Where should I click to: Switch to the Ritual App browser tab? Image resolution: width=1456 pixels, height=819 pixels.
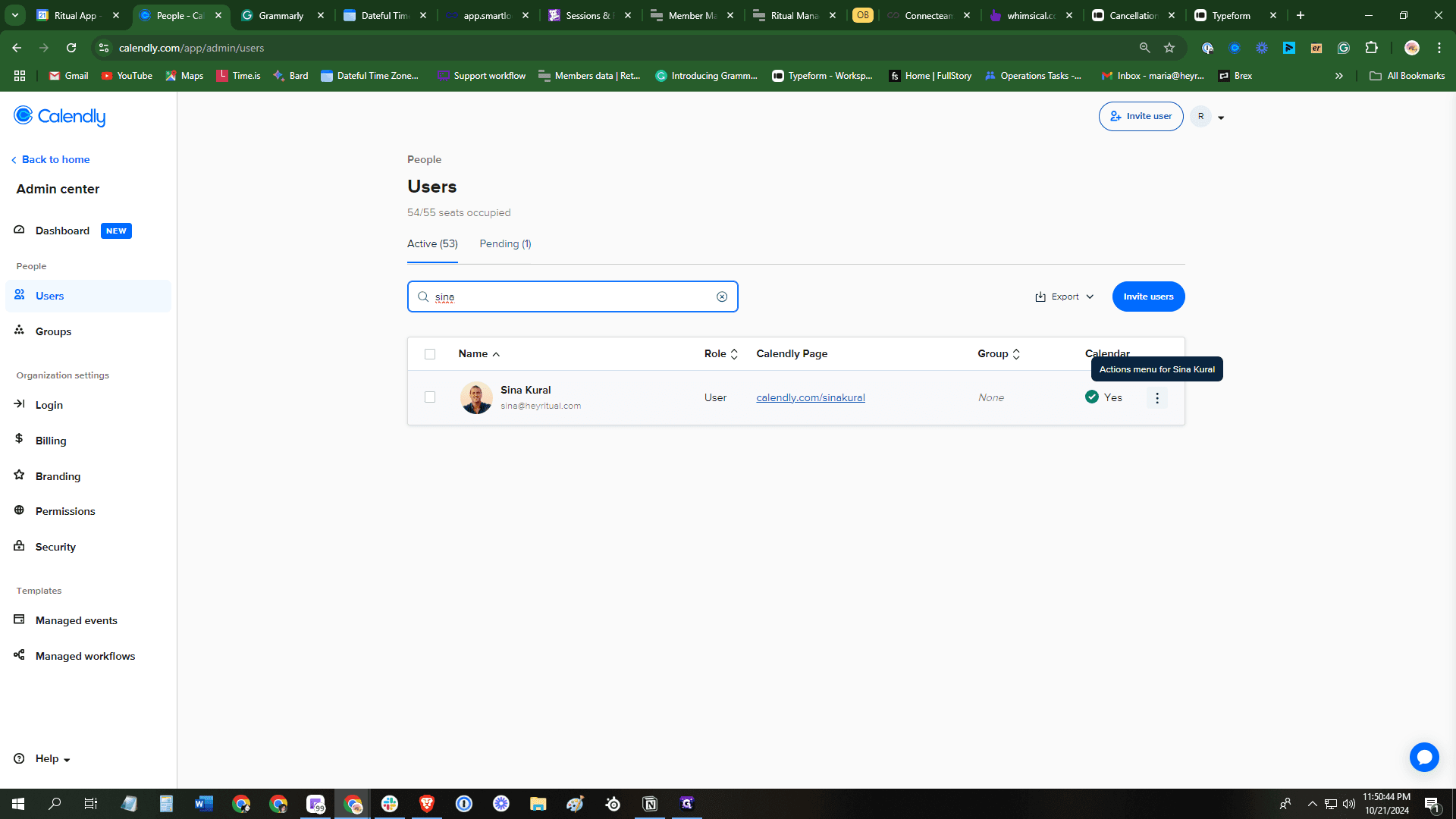point(78,15)
